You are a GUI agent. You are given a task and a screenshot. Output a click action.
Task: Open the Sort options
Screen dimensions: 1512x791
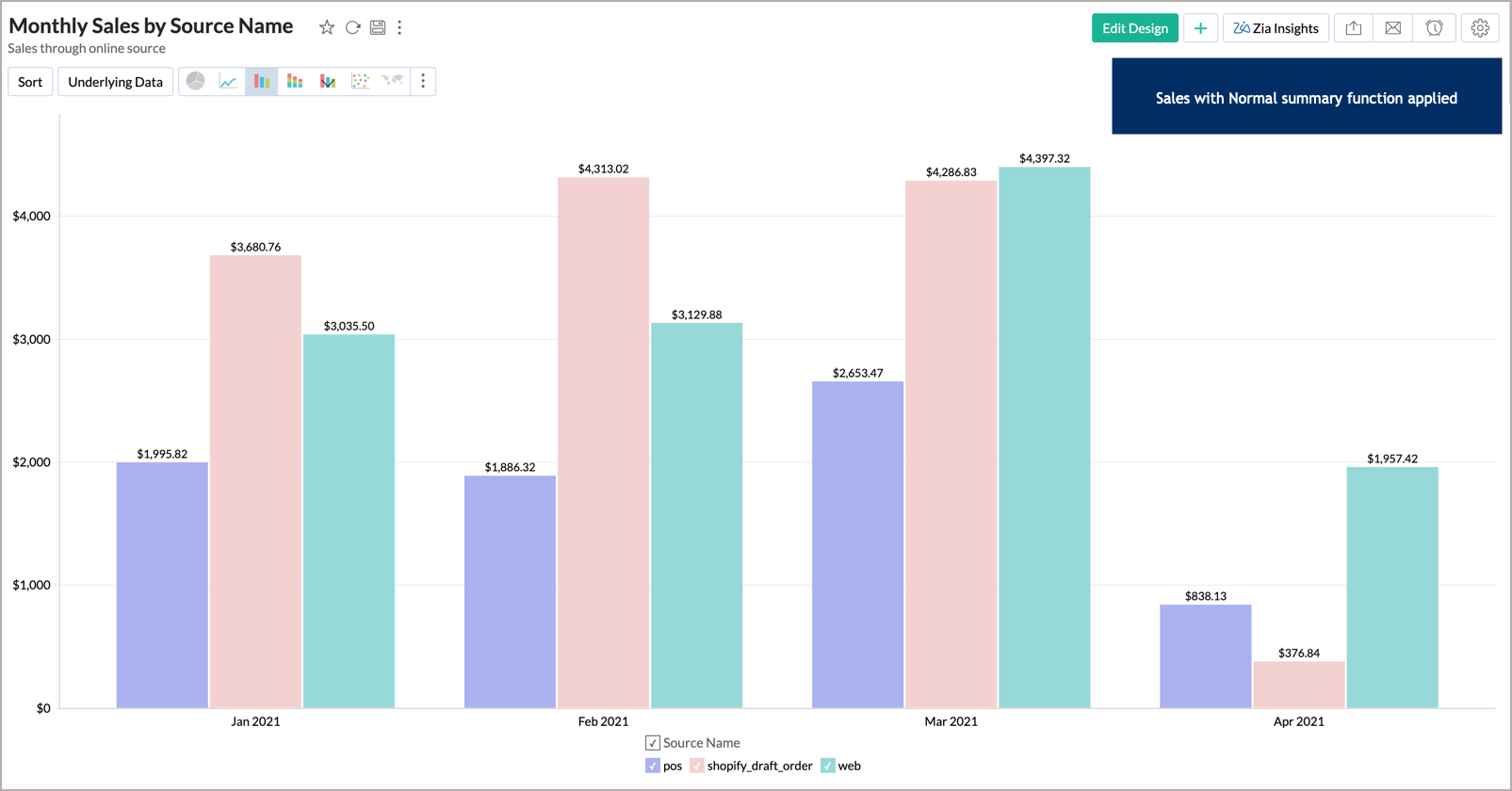coord(30,82)
